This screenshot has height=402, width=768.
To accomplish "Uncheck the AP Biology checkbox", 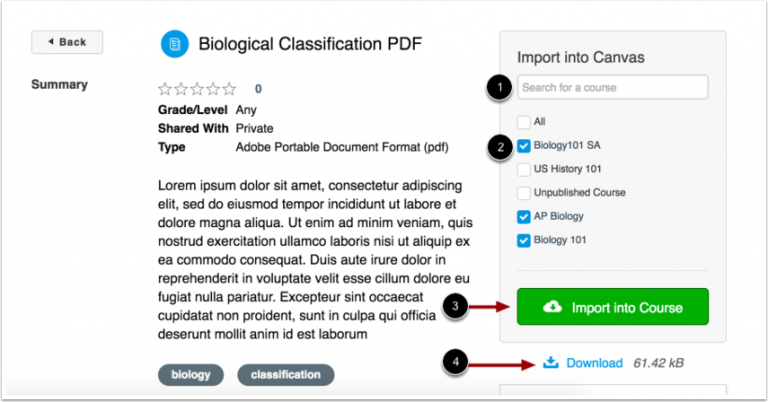I will coord(524,216).
